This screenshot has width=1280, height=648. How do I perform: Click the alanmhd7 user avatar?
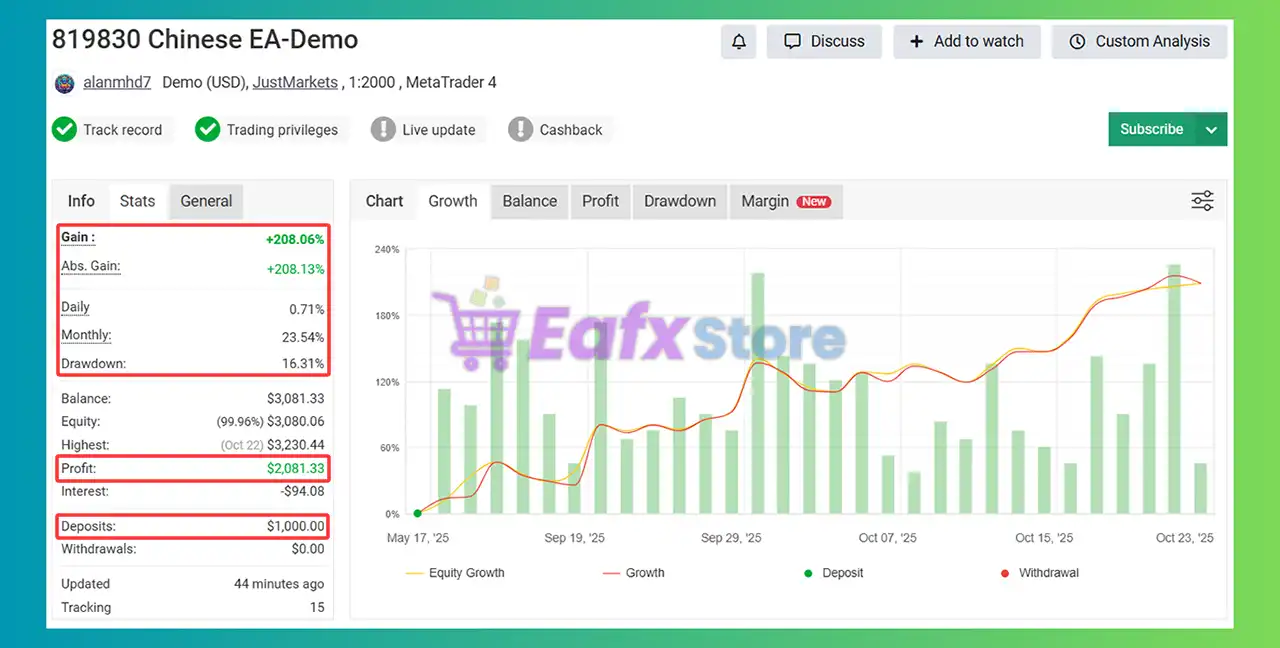click(65, 83)
